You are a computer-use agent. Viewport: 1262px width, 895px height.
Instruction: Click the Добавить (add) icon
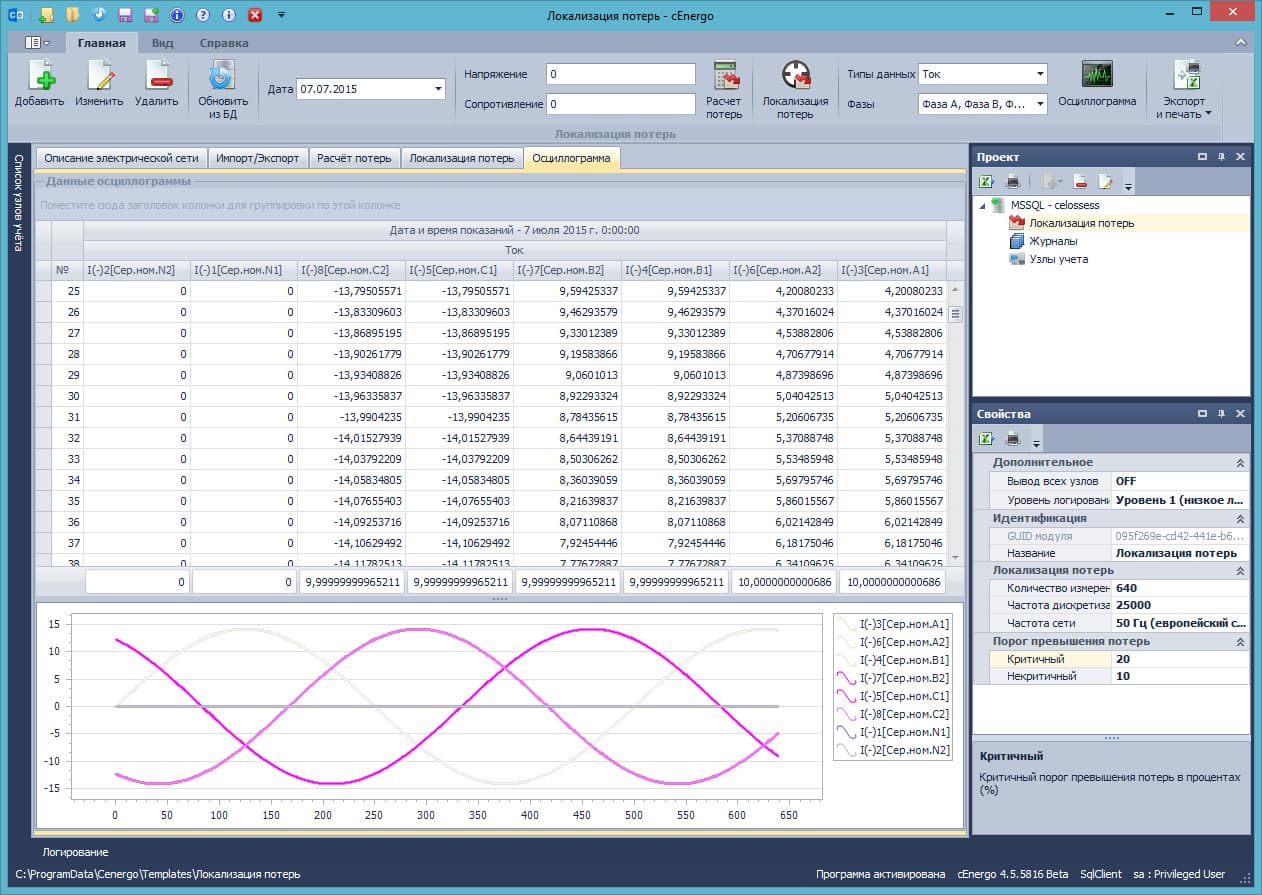tap(39, 76)
